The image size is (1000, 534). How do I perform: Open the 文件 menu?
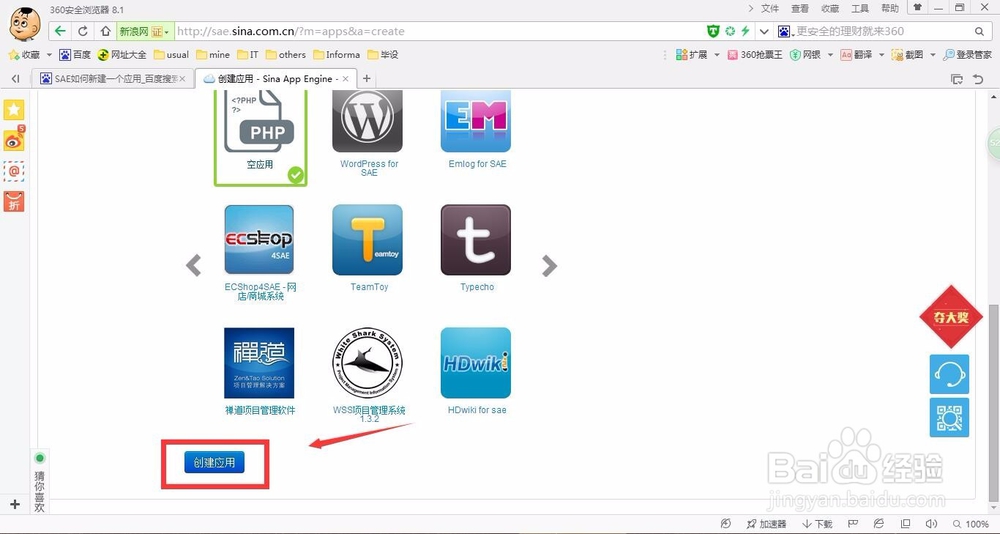(770, 8)
